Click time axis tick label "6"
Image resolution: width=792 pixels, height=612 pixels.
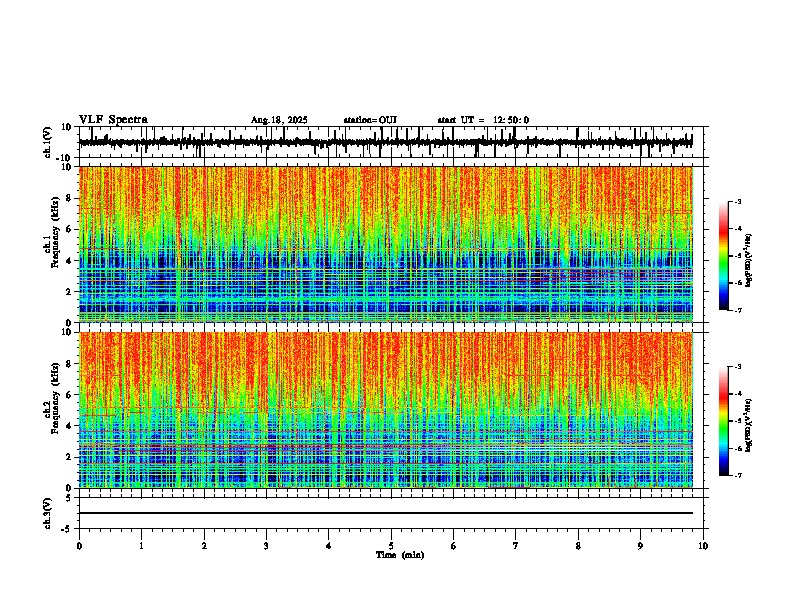click(x=454, y=546)
